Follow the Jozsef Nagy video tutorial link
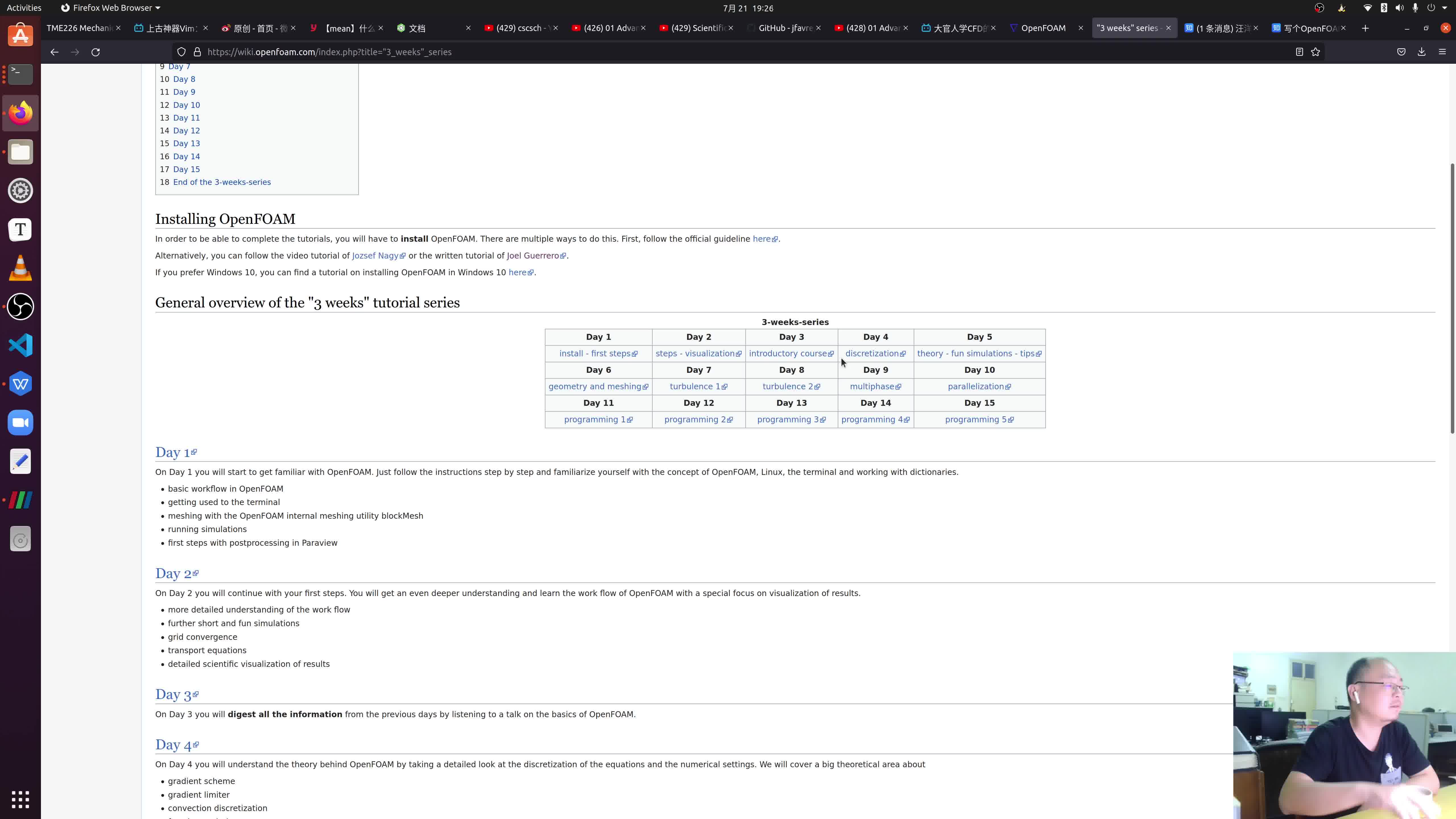The image size is (1456, 819). tap(378, 255)
